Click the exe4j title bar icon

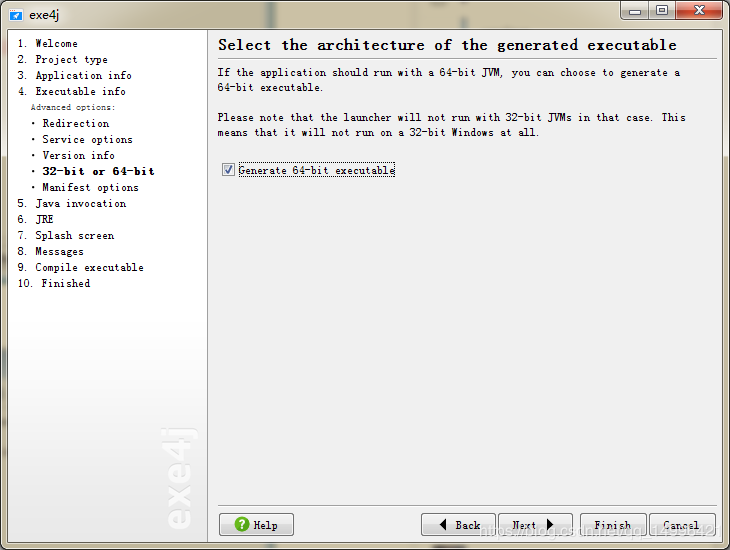tap(14, 12)
